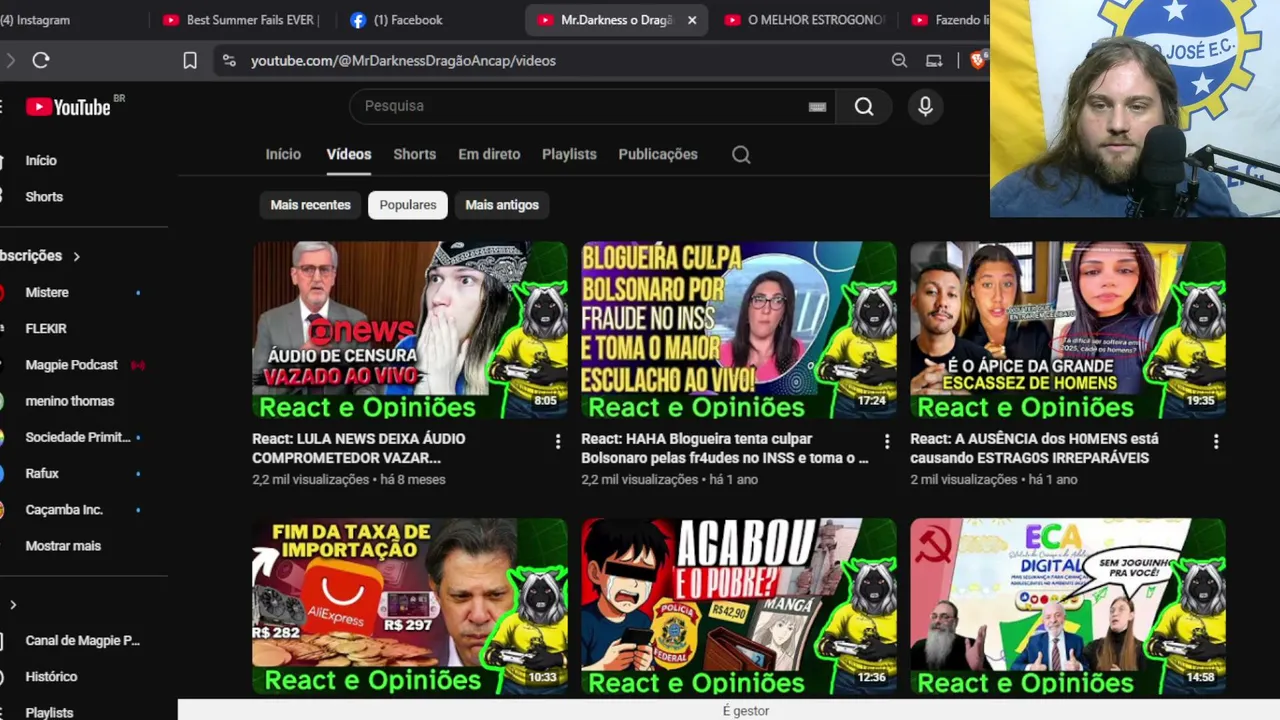This screenshot has width=1280, height=720.
Task: Open the channel's Início tab
Action: (x=283, y=154)
